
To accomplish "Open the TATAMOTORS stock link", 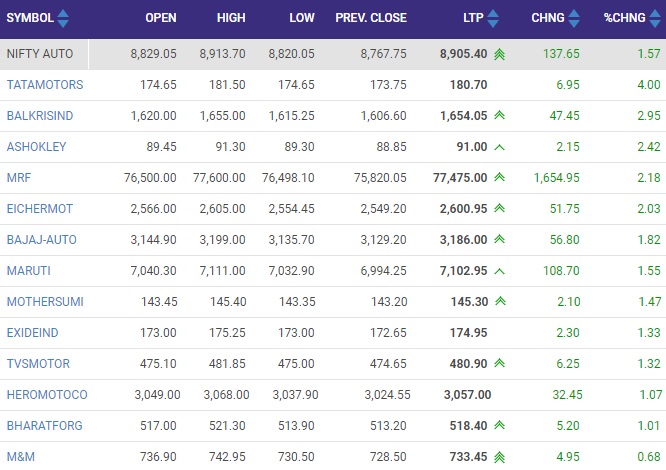I will [x=45, y=84].
